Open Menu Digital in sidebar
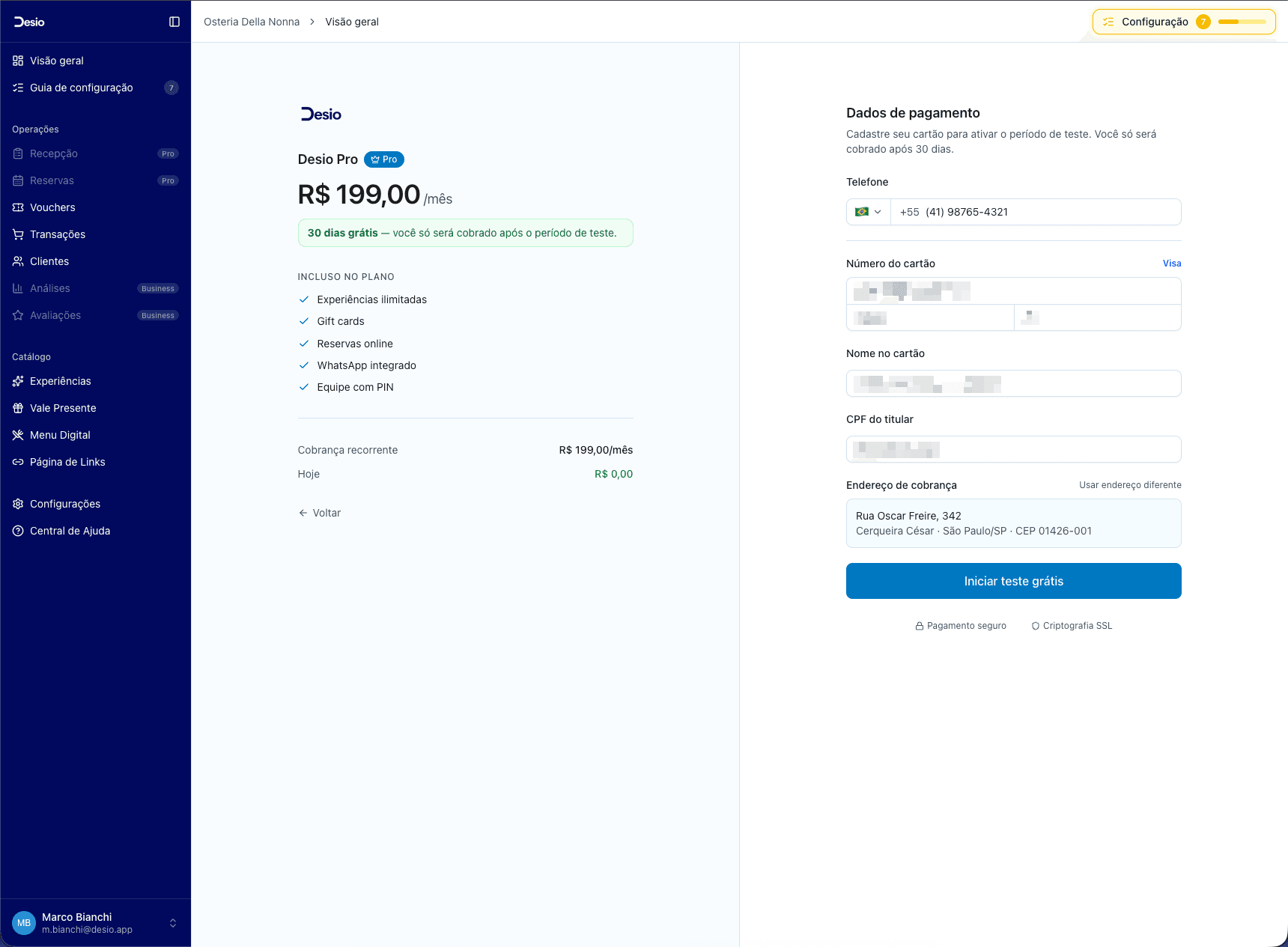1288x947 pixels. 96,435
